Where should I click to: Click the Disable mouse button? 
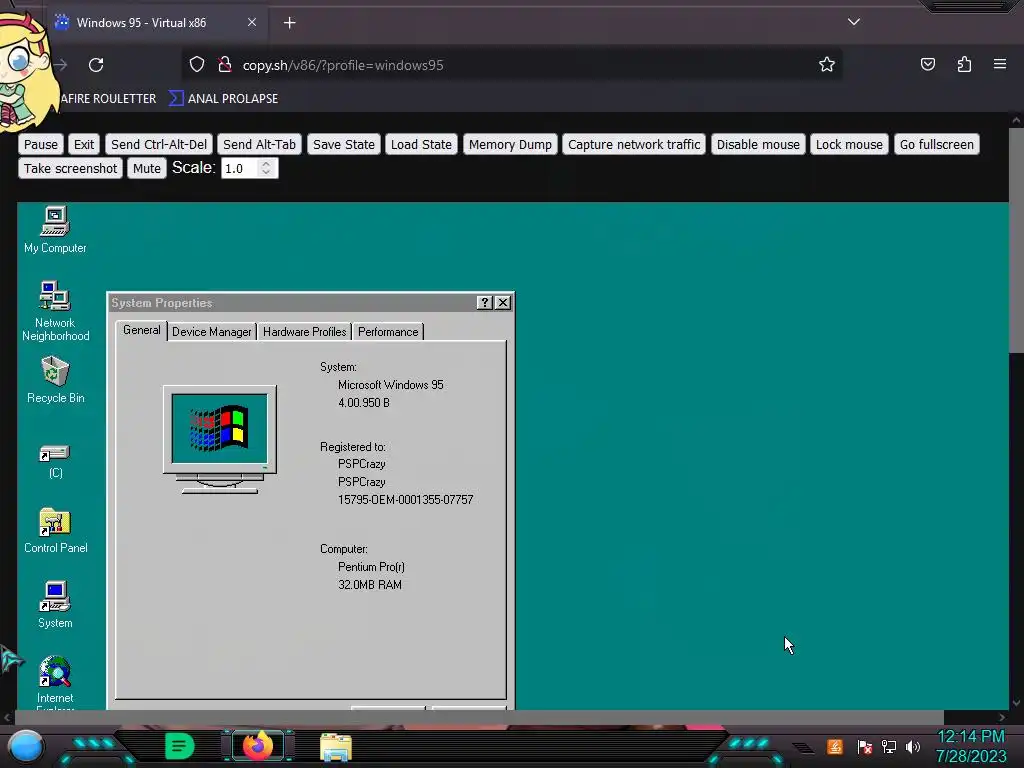758,144
